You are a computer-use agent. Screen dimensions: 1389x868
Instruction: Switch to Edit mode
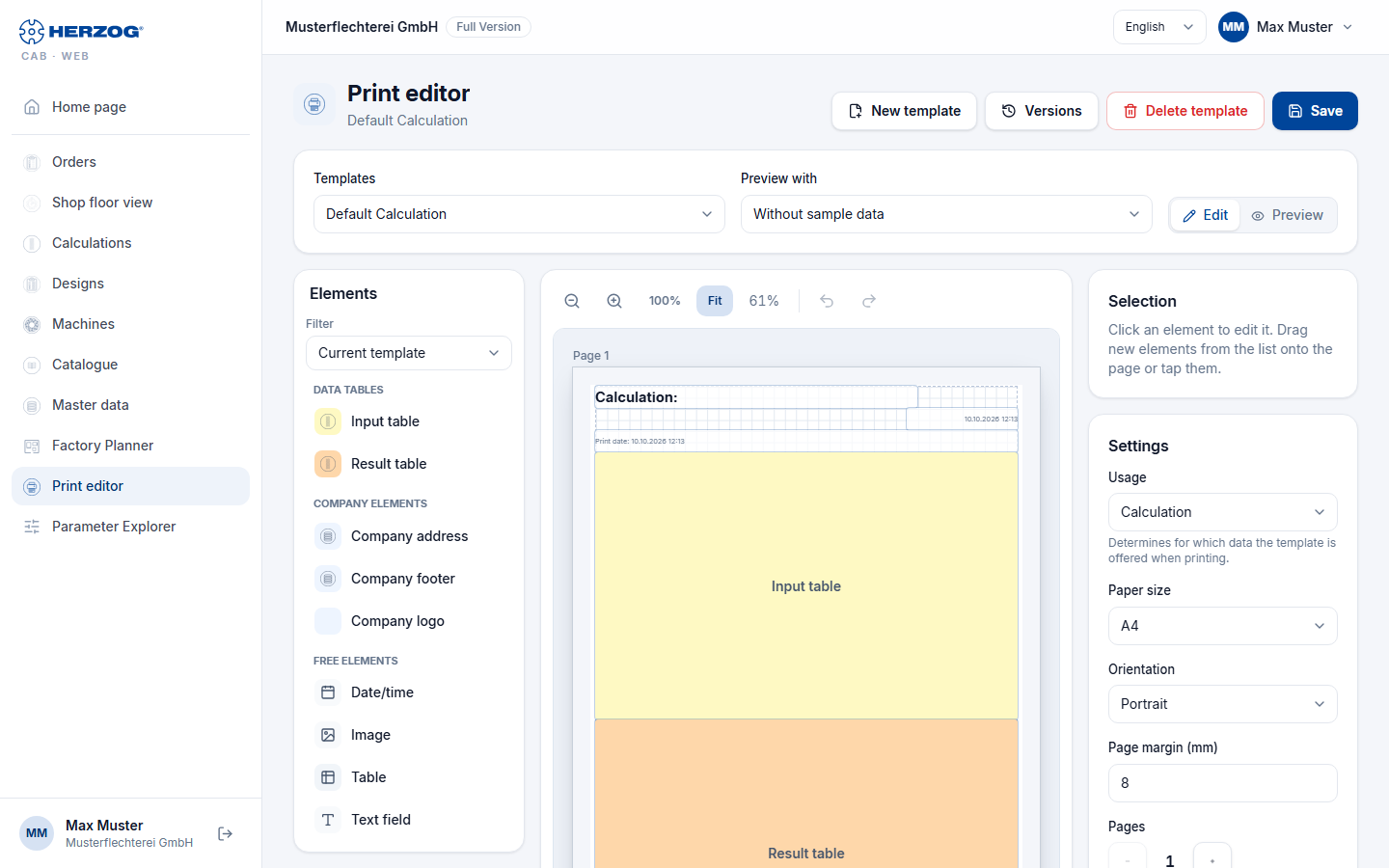click(x=1206, y=215)
